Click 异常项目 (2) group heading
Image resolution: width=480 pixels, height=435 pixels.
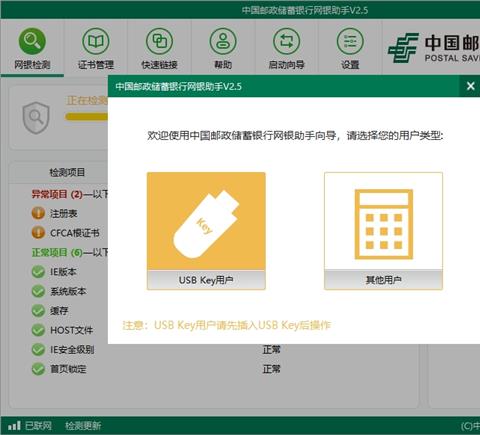pos(57,194)
